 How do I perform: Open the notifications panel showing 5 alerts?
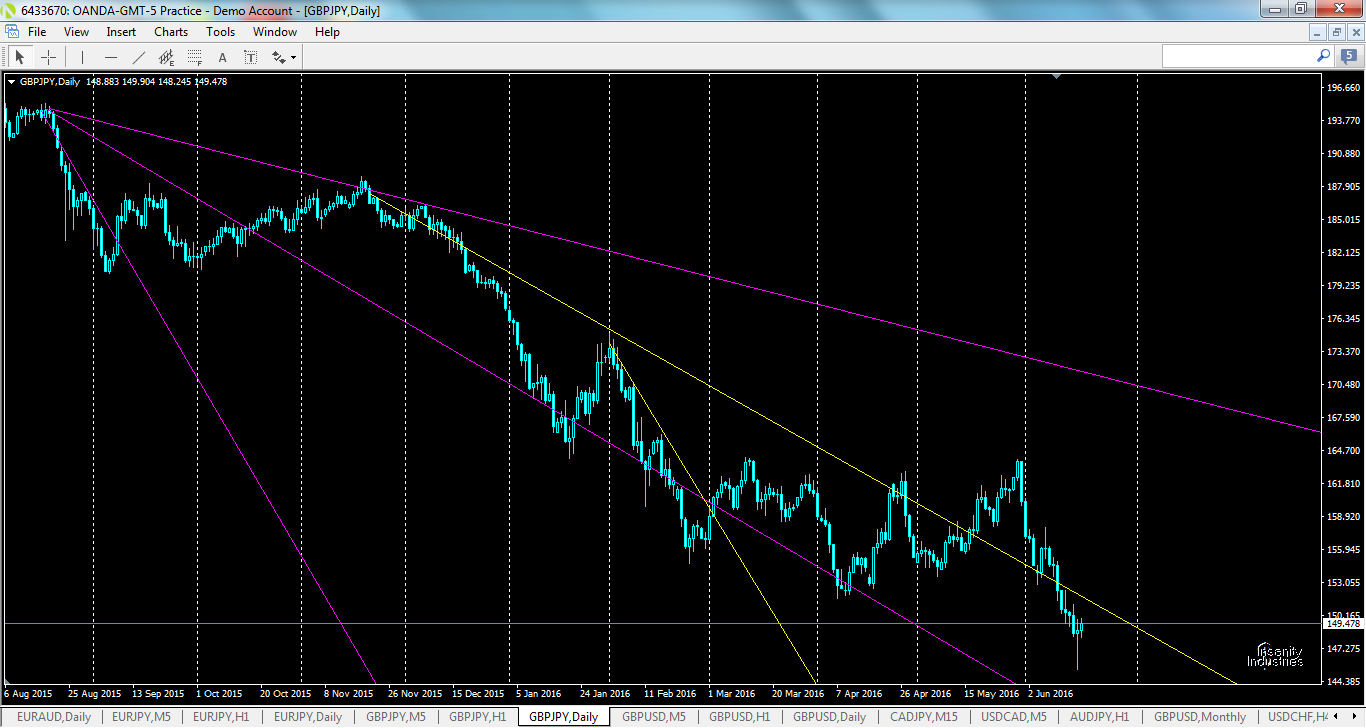click(1348, 56)
